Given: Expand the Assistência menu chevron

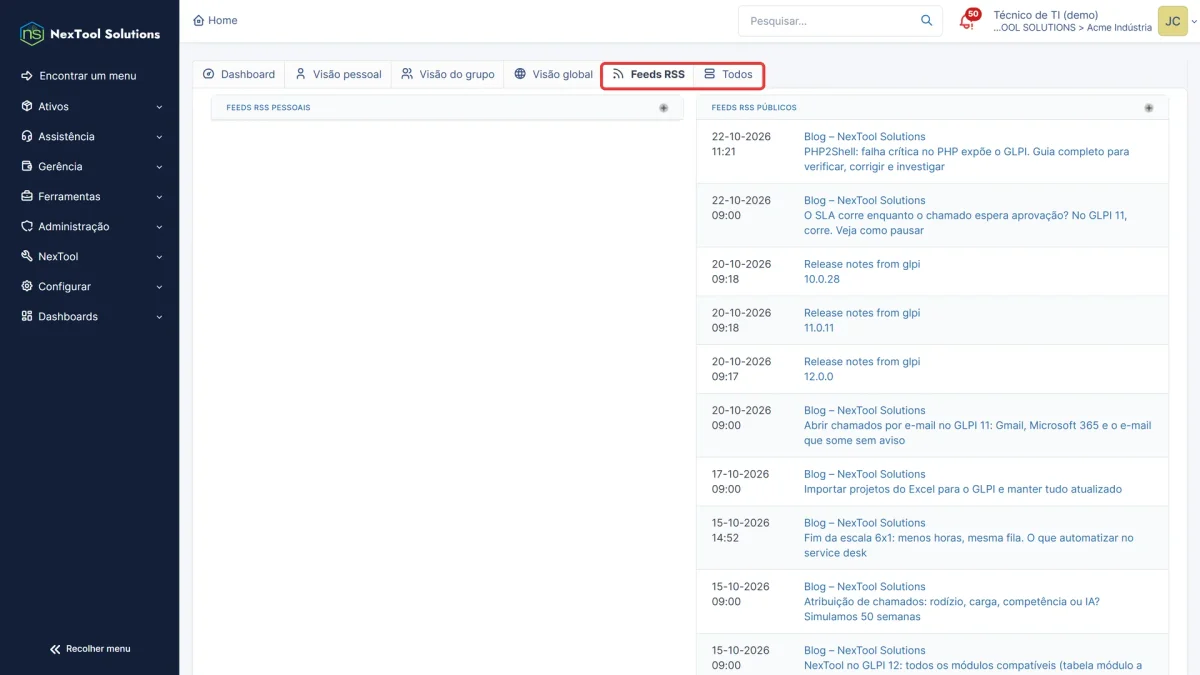Looking at the screenshot, I should click(159, 137).
